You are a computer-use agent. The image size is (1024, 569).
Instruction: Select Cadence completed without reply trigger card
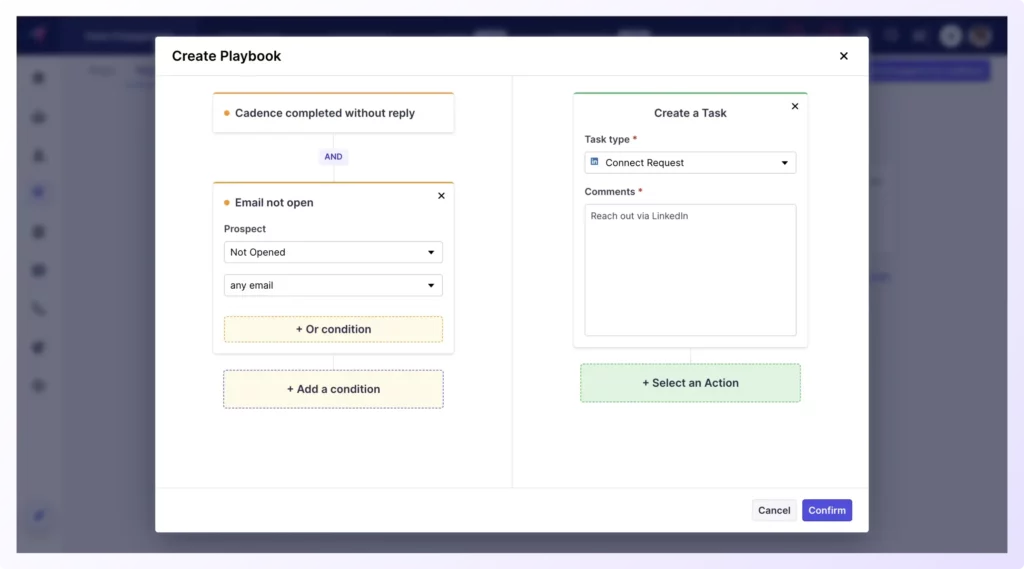tap(333, 113)
